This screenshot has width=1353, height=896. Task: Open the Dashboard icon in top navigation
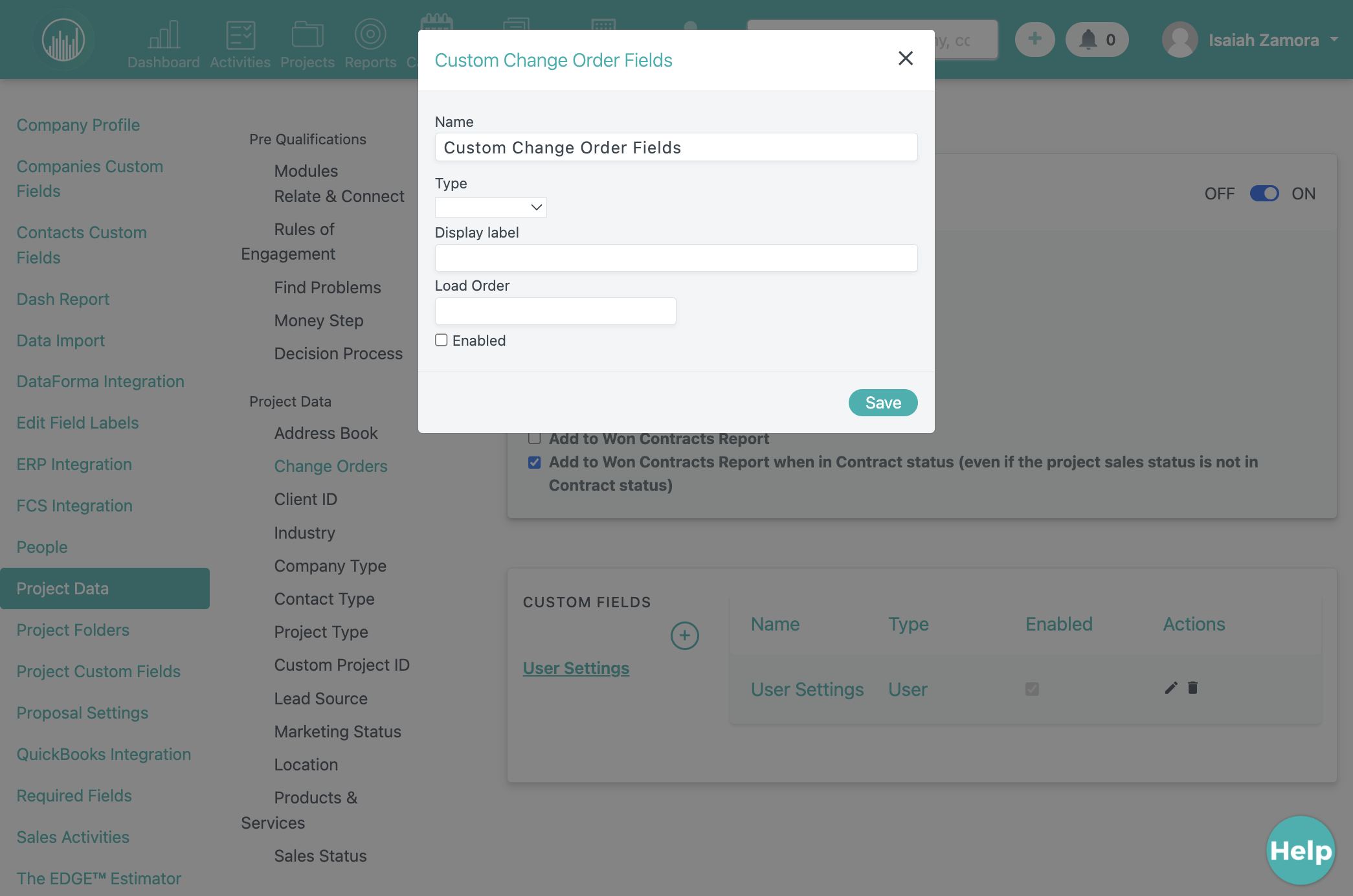coord(164,35)
